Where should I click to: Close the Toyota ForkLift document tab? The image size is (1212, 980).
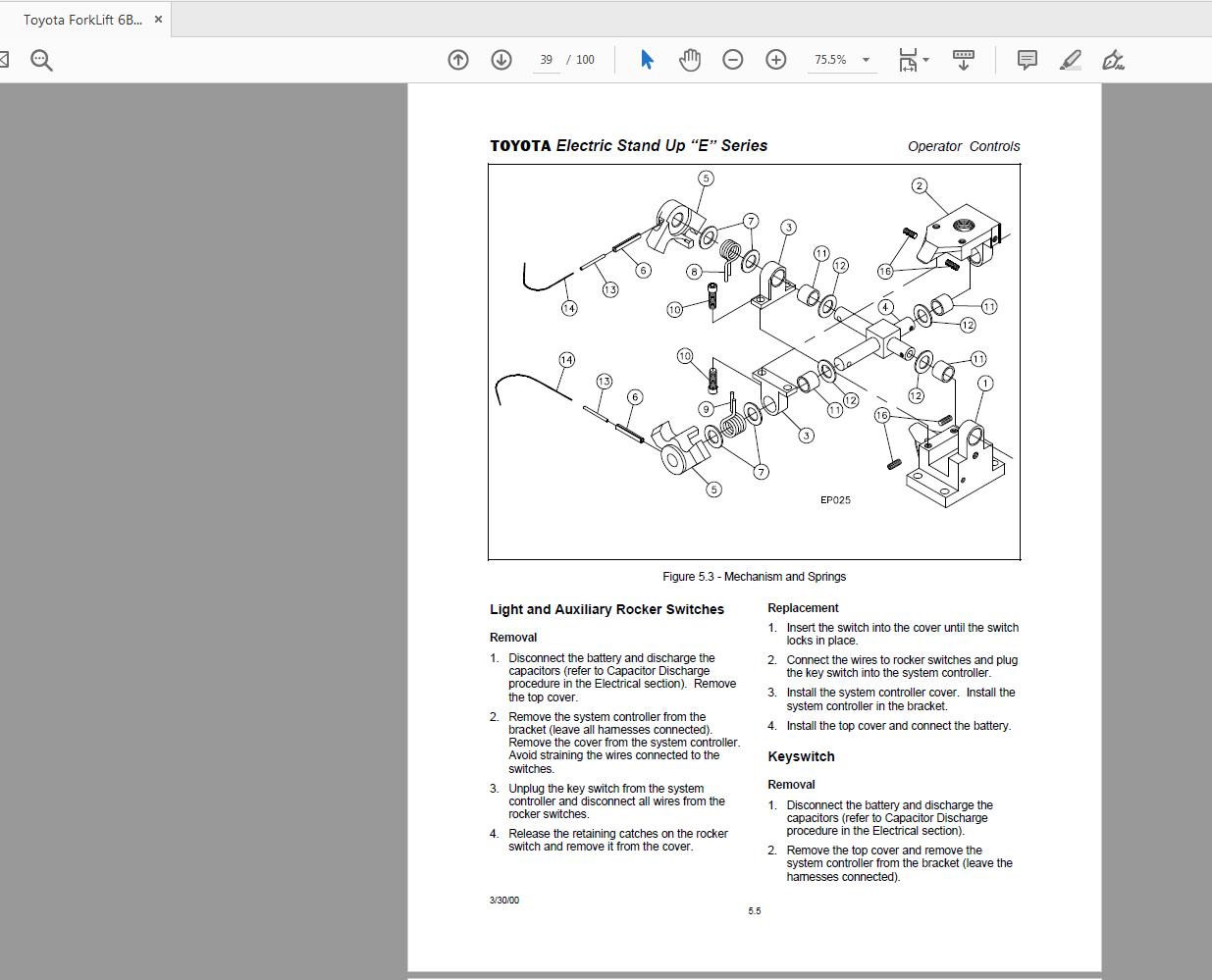158,18
